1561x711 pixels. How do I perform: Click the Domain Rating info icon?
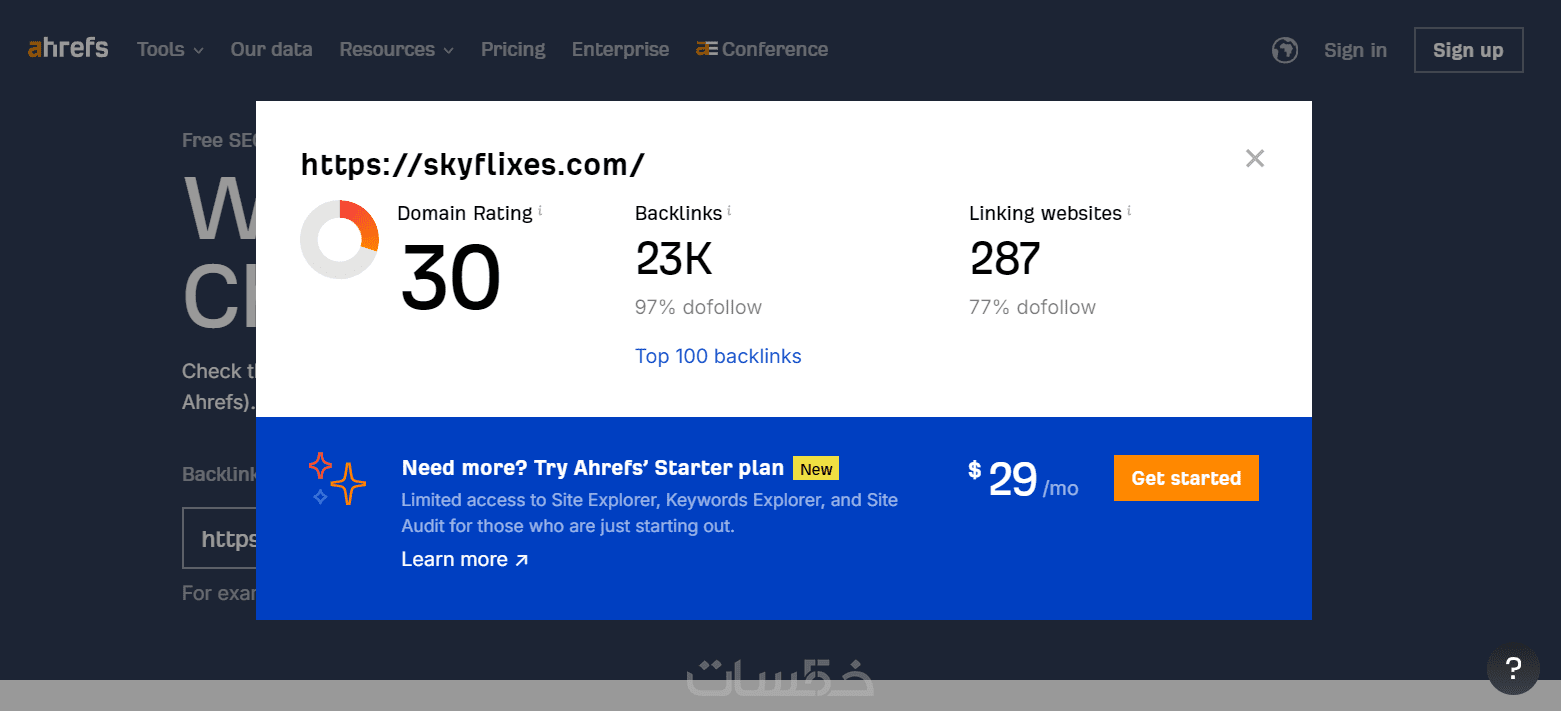pyautogui.click(x=540, y=211)
